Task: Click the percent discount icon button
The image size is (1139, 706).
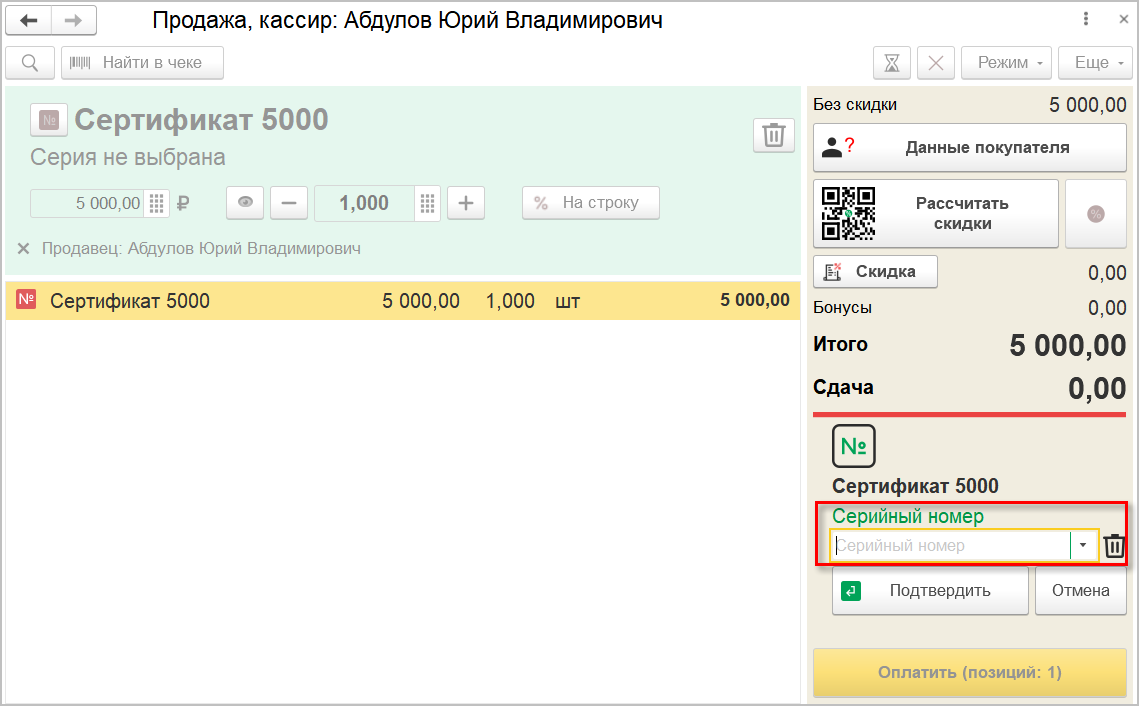Action: pyautogui.click(x=1095, y=214)
